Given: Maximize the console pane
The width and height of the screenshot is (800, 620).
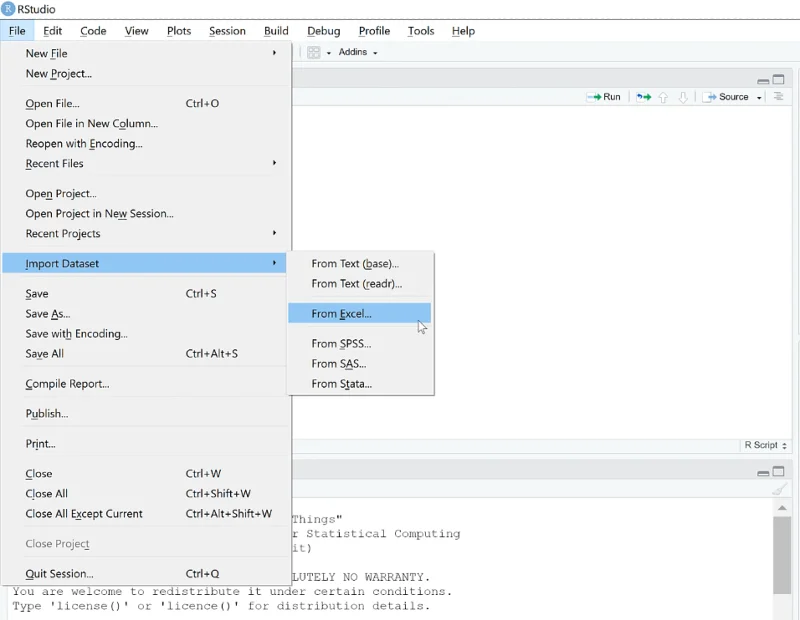Looking at the screenshot, I should point(778,471).
